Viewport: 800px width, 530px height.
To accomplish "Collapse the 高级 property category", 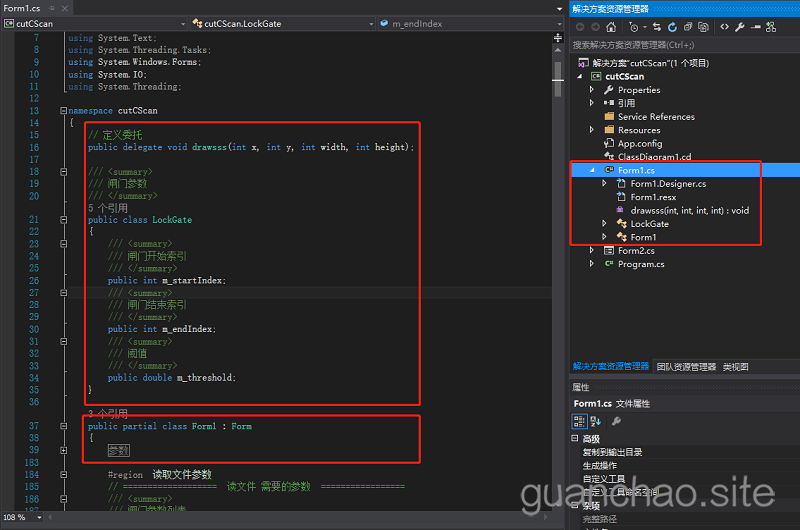I will click(x=575, y=438).
